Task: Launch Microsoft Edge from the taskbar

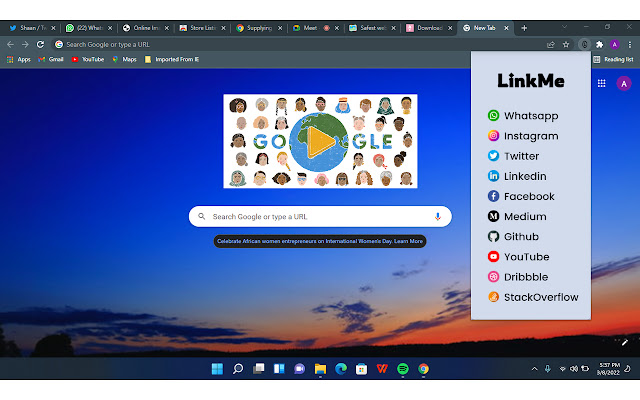Action: pos(341,369)
